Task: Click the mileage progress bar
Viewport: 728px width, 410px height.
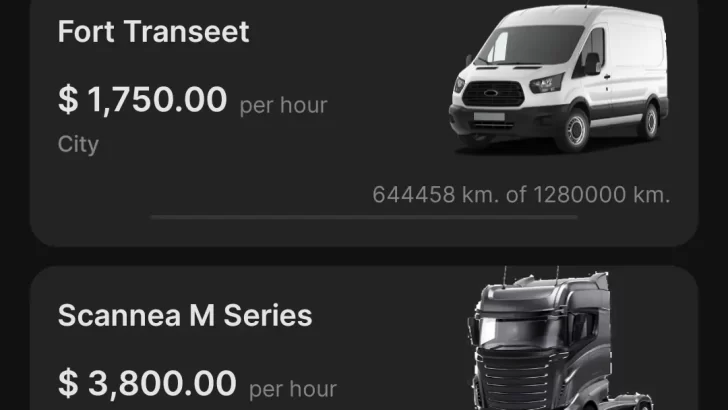Action: point(364,216)
